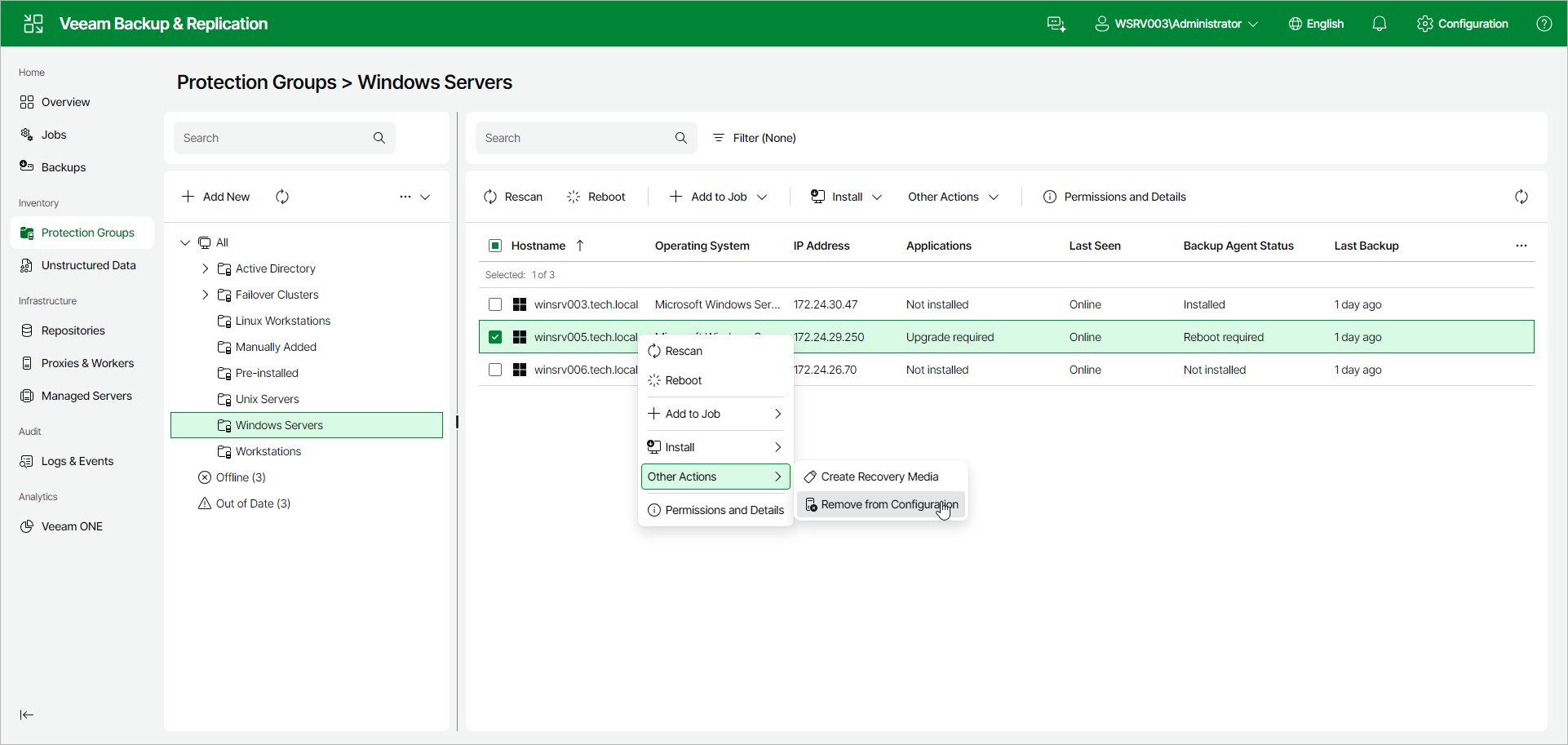Refresh the hosts list
1568x745 pixels.
(1521, 197)
